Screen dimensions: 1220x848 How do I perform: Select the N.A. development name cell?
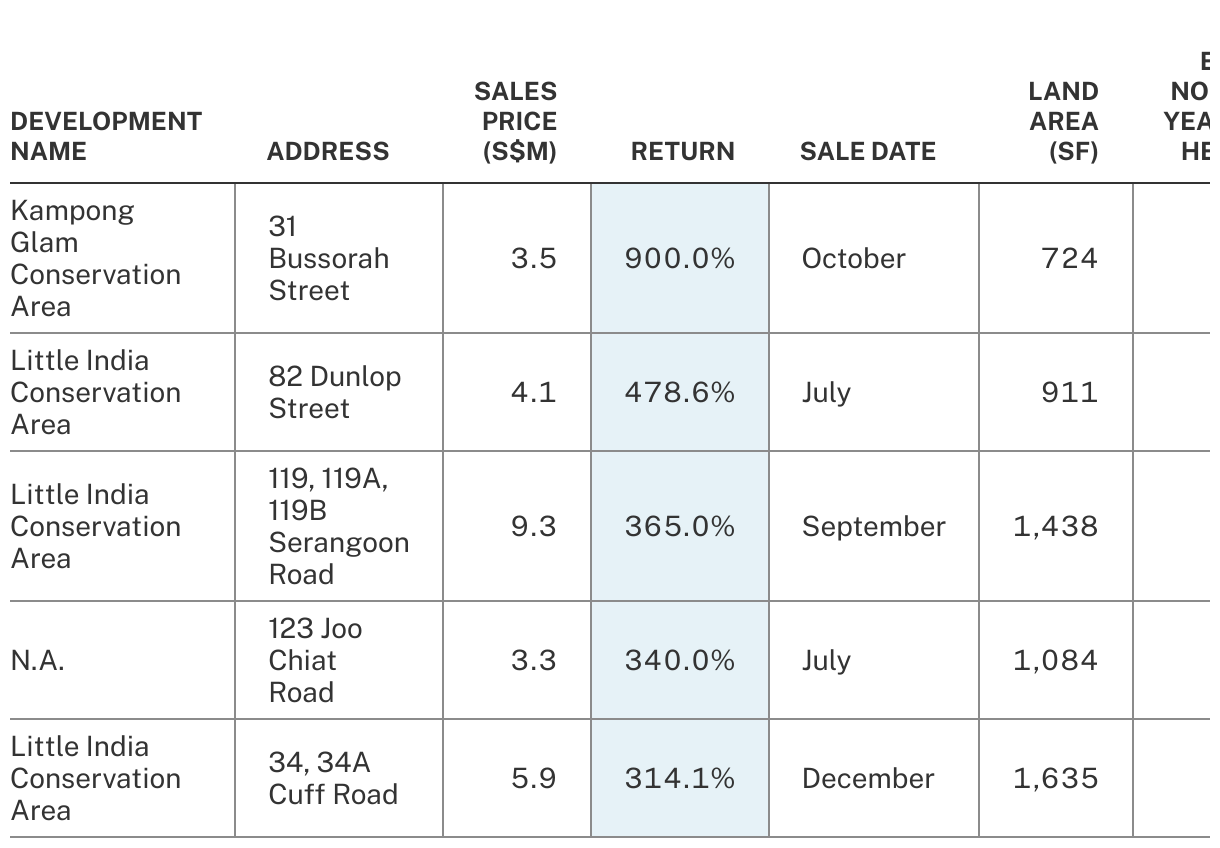(x=38, y=660)
